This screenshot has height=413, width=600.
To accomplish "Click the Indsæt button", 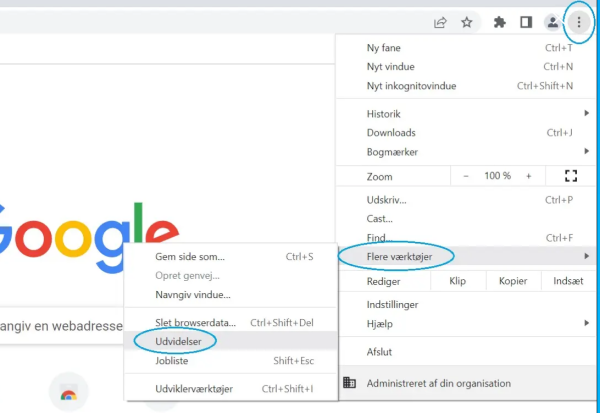I will point(568,281).
